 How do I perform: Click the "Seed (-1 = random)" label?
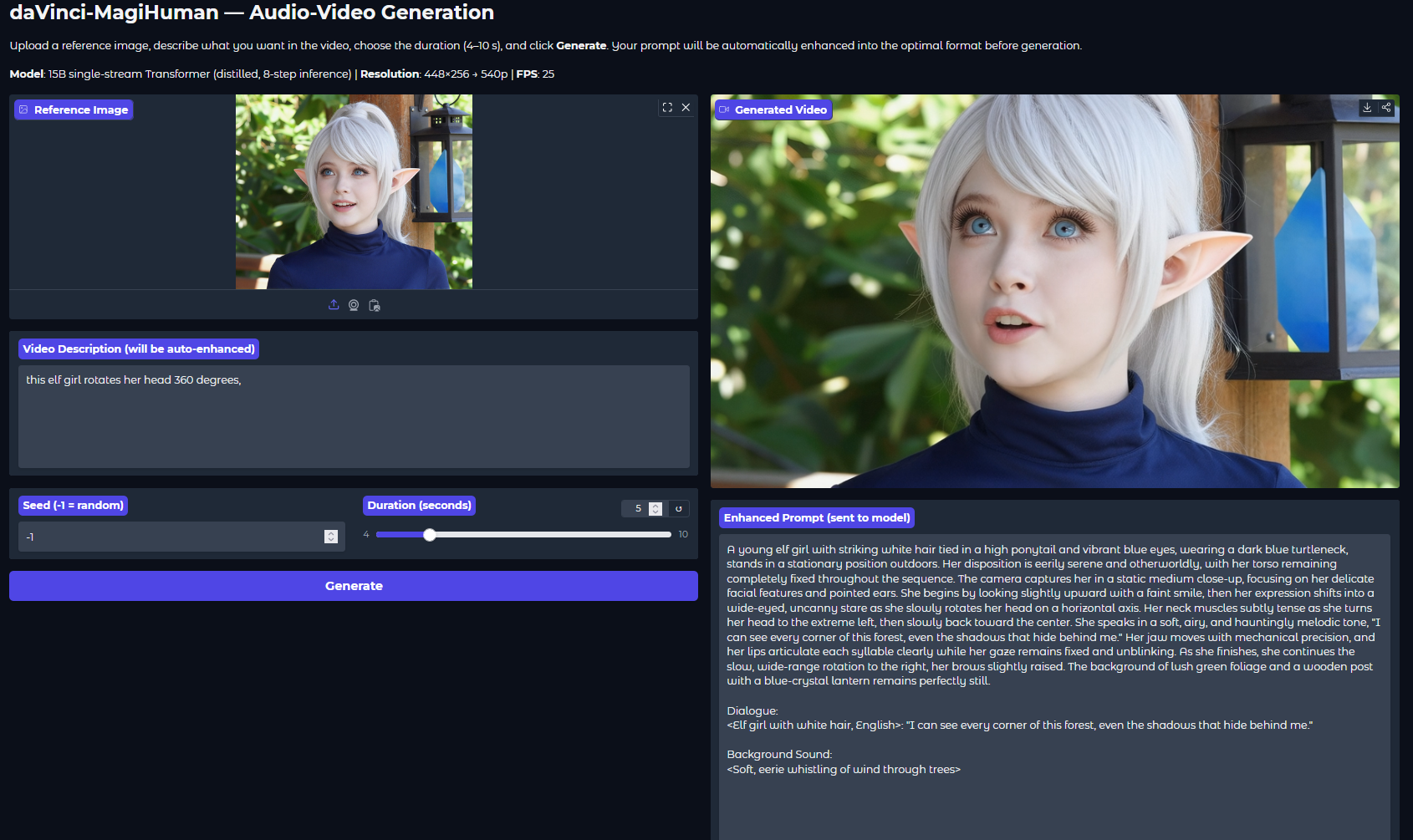(74, 505)
